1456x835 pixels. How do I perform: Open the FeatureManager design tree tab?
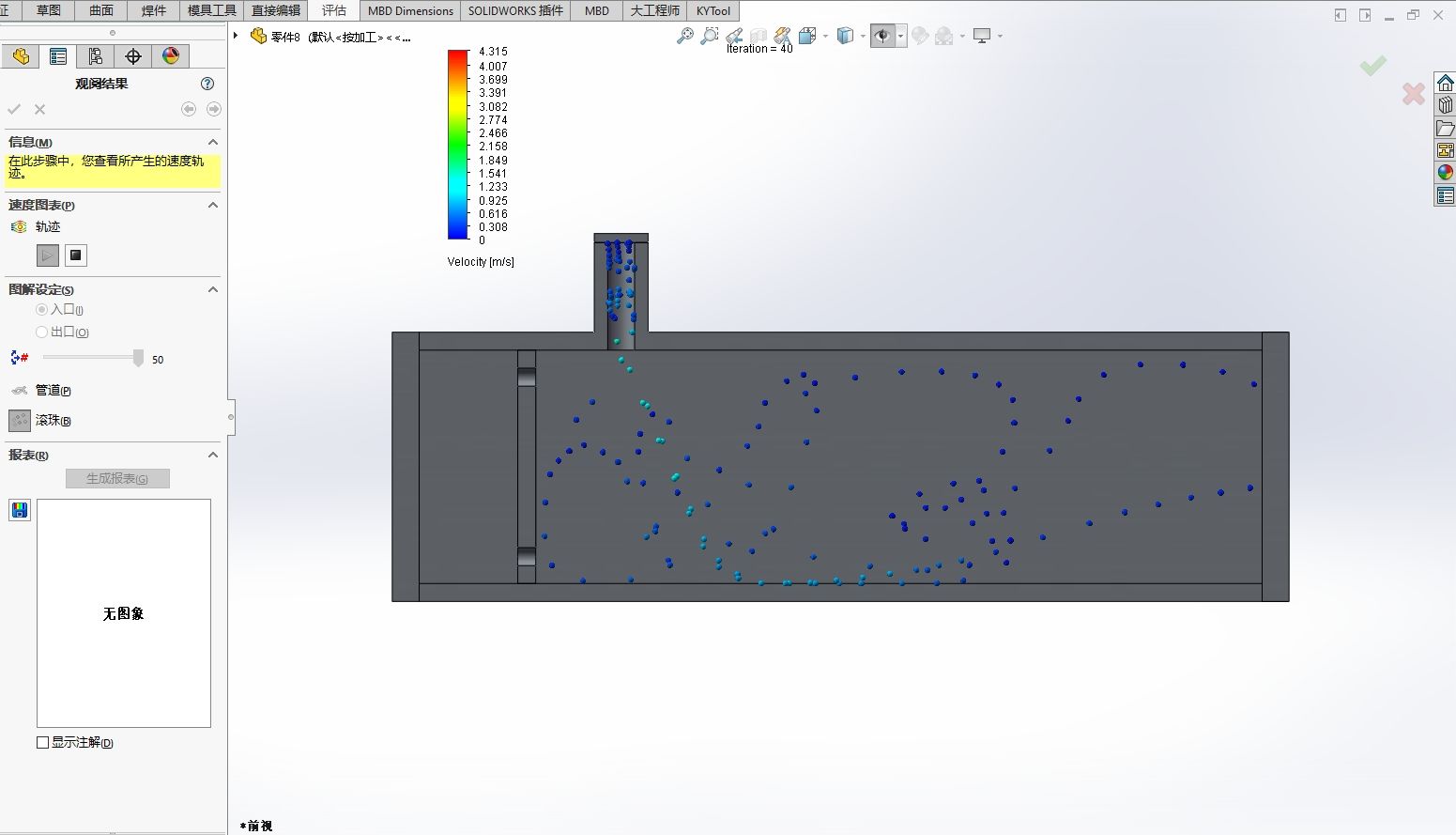(x=21, y=56)
